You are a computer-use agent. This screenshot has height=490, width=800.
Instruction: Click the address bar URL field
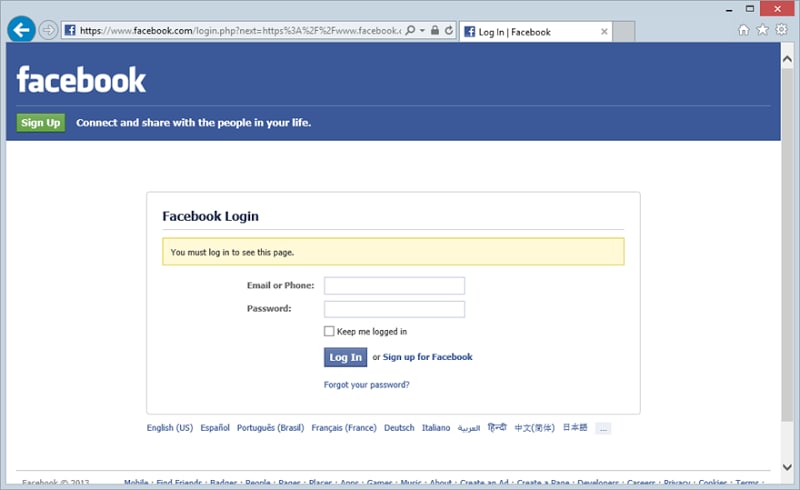pos(240,31)
